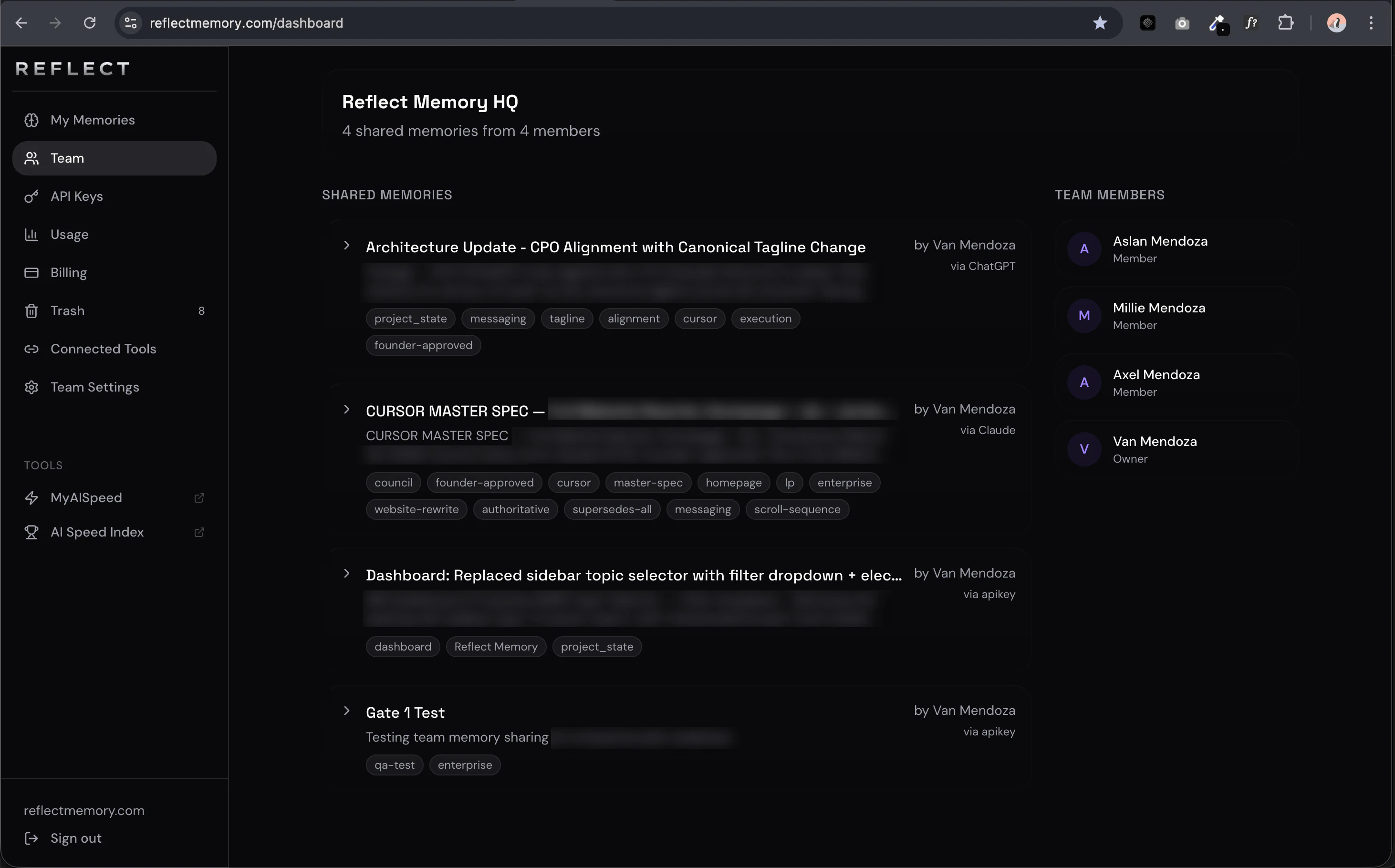Reload the page using refresh button
Screen dimensions: 1395x868
(x=90, y=23)
